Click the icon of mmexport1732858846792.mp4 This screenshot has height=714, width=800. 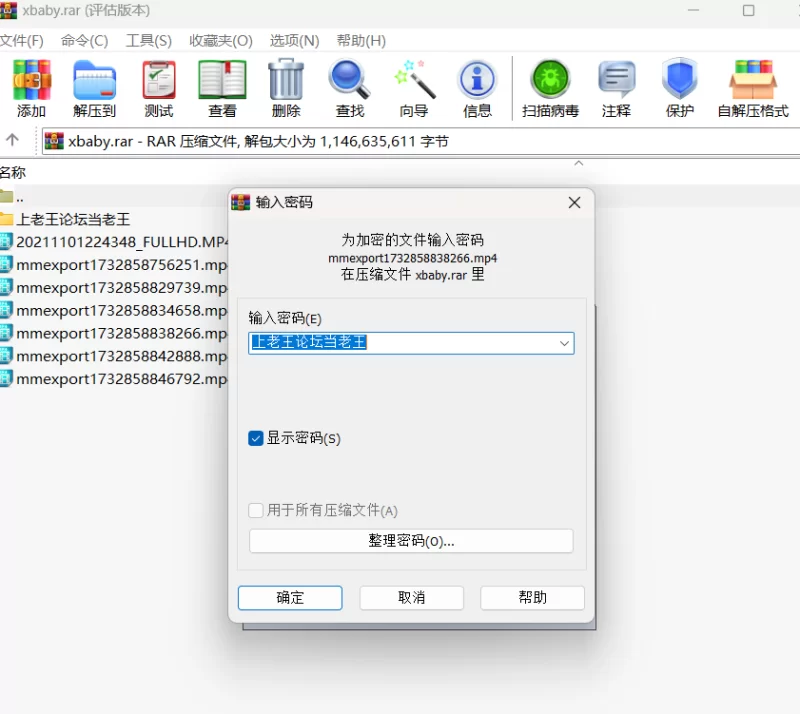[6, 379]
